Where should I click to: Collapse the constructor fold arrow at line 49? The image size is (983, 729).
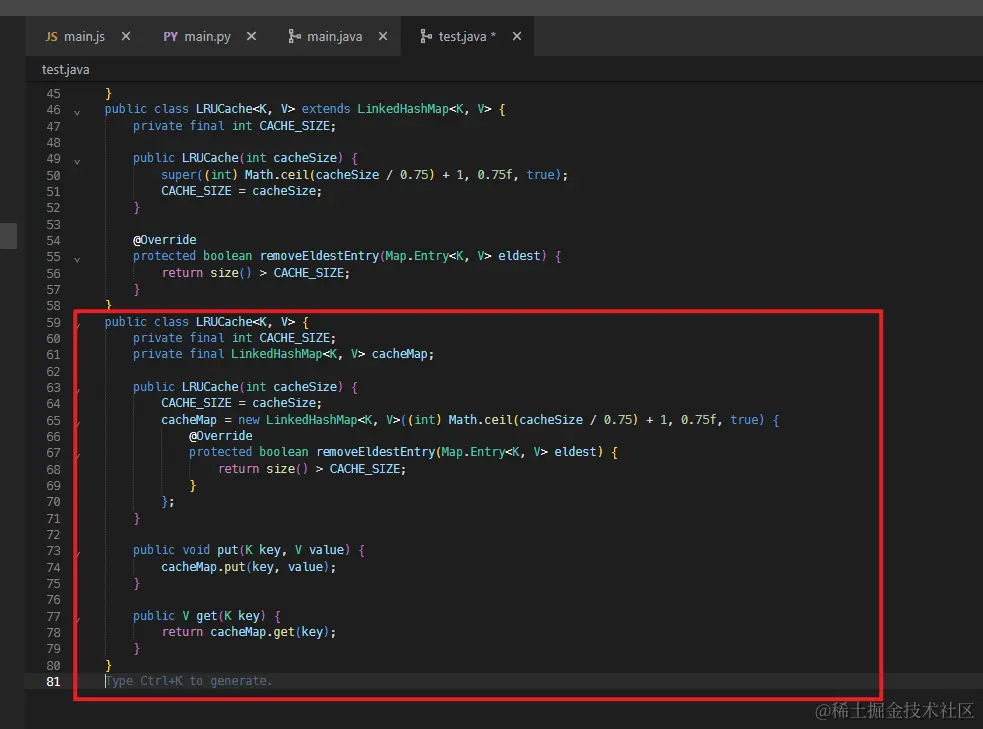[77, 162]
